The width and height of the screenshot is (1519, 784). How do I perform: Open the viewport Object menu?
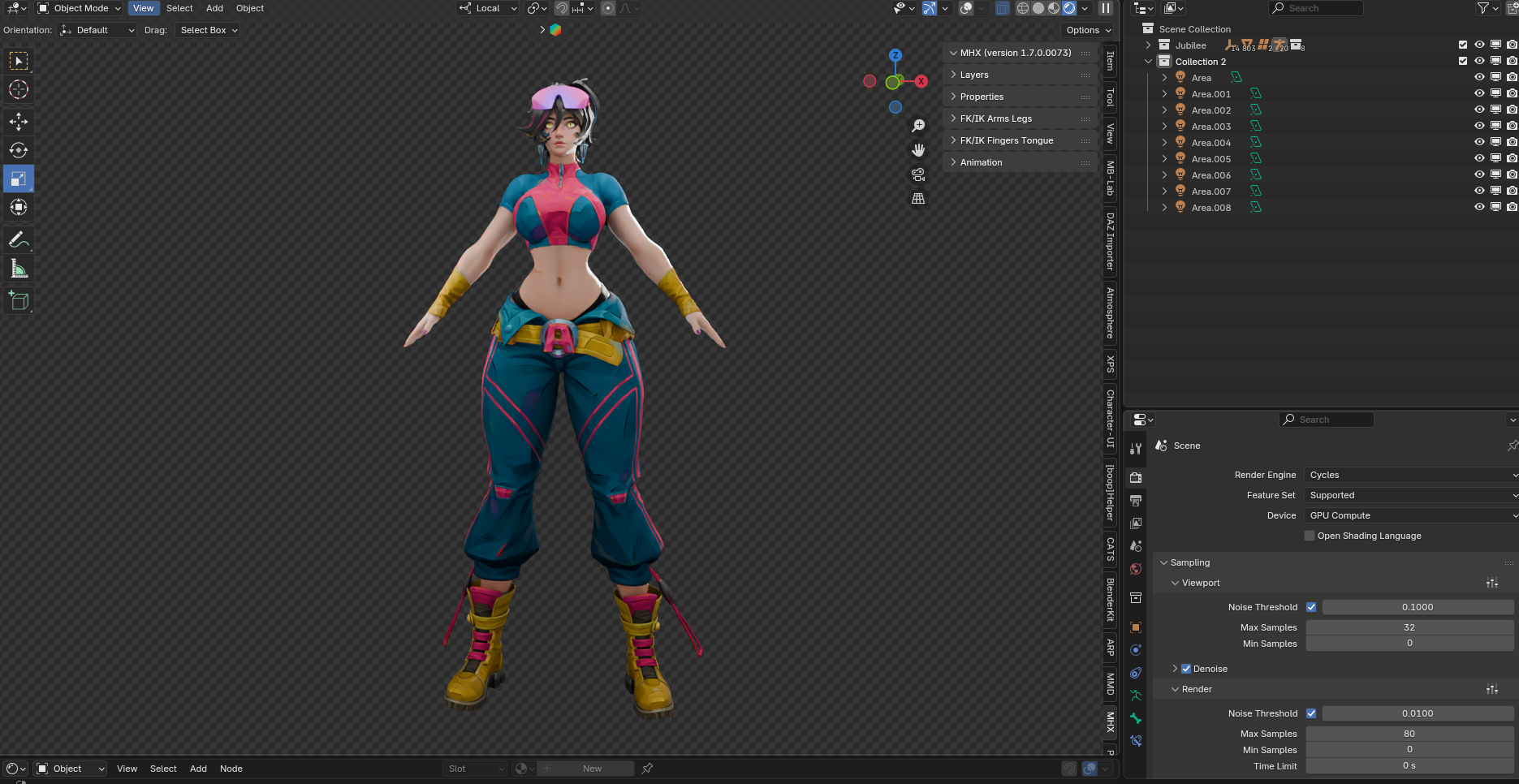[250, 8]
